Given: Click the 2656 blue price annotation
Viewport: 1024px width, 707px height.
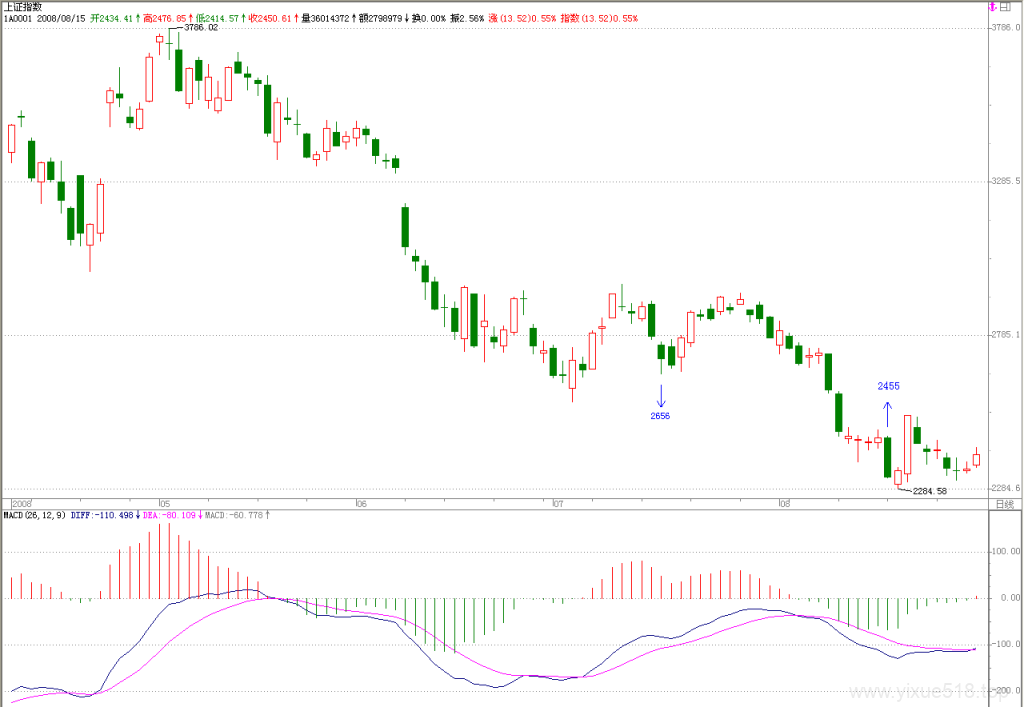Looking at the screenshot, I should tap(660, 416).
